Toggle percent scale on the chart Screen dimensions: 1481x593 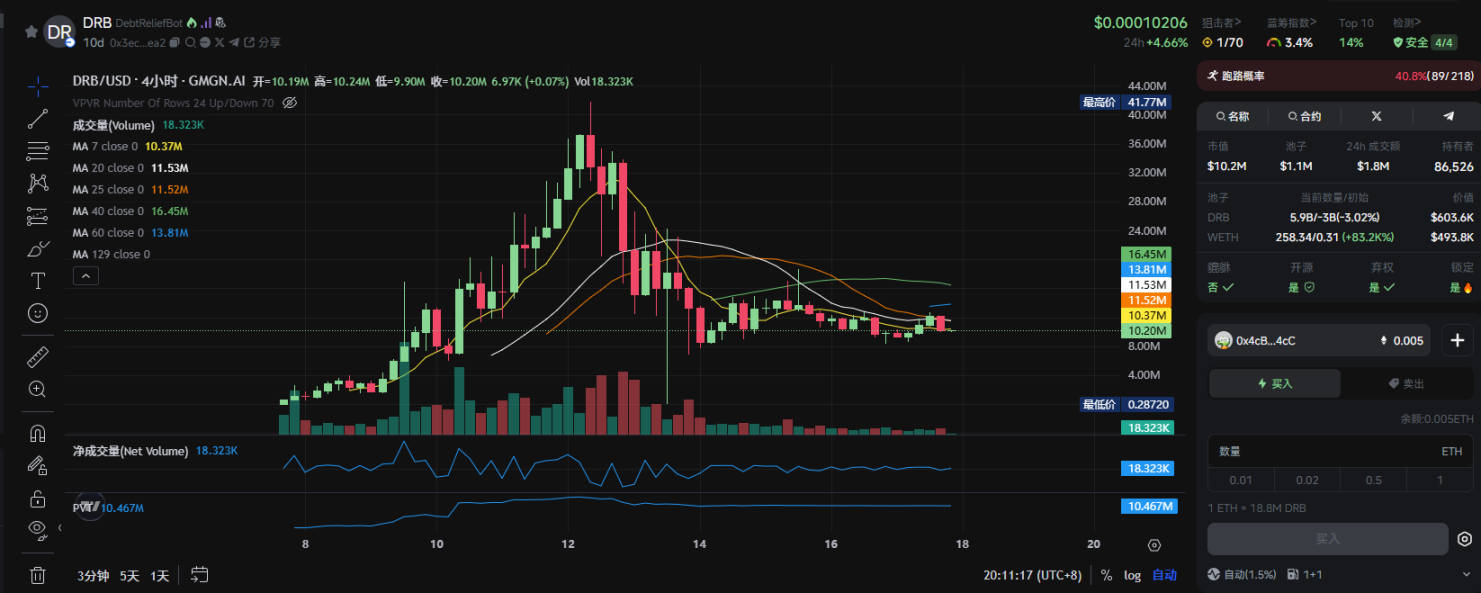pos(1106,575)
